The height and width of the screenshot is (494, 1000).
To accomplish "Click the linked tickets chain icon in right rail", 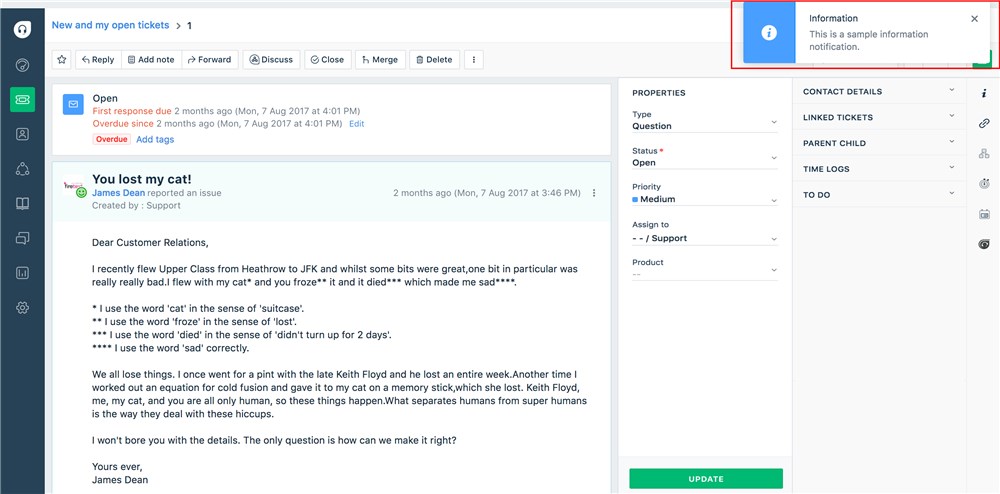I will (984, 123).
